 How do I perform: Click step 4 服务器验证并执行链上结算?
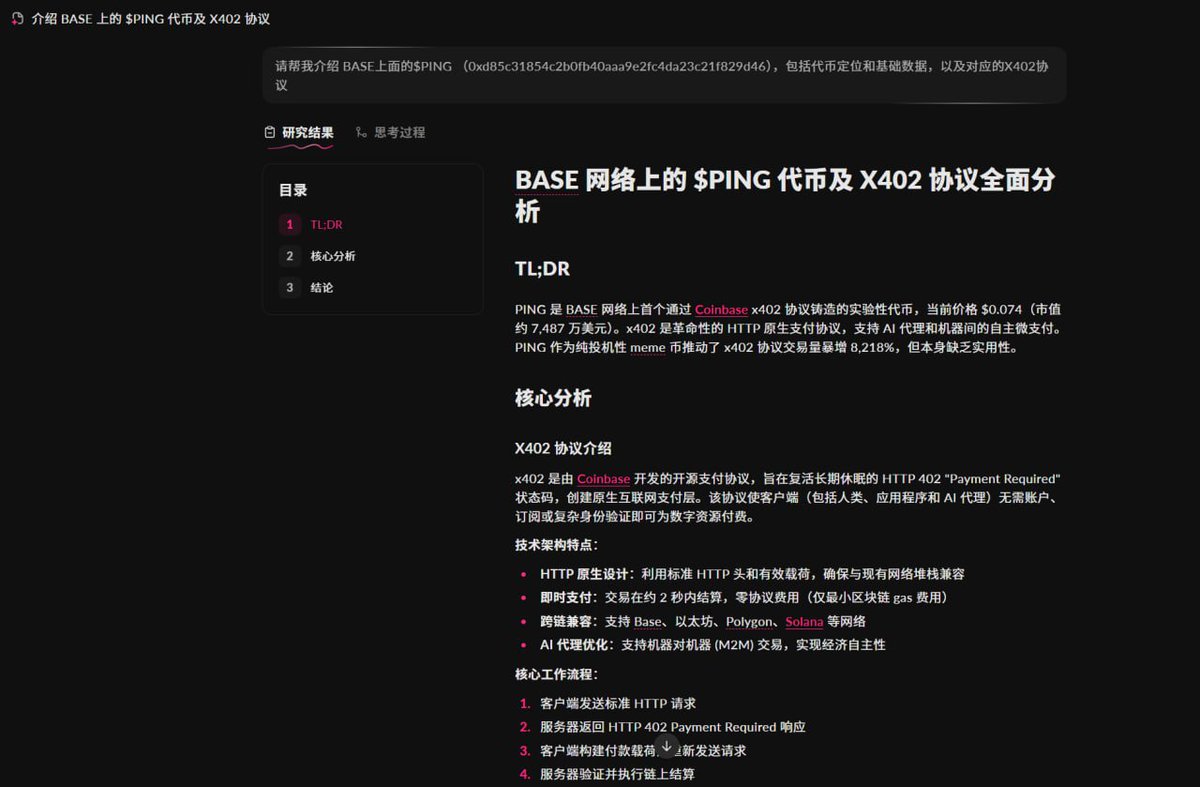pos(617,774)
